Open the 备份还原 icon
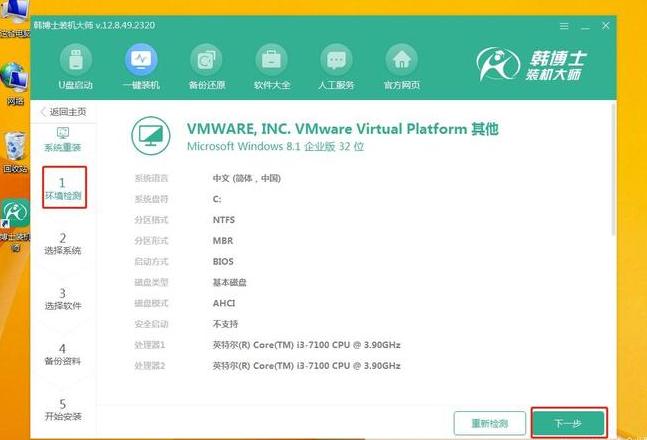 click(206, 60)
